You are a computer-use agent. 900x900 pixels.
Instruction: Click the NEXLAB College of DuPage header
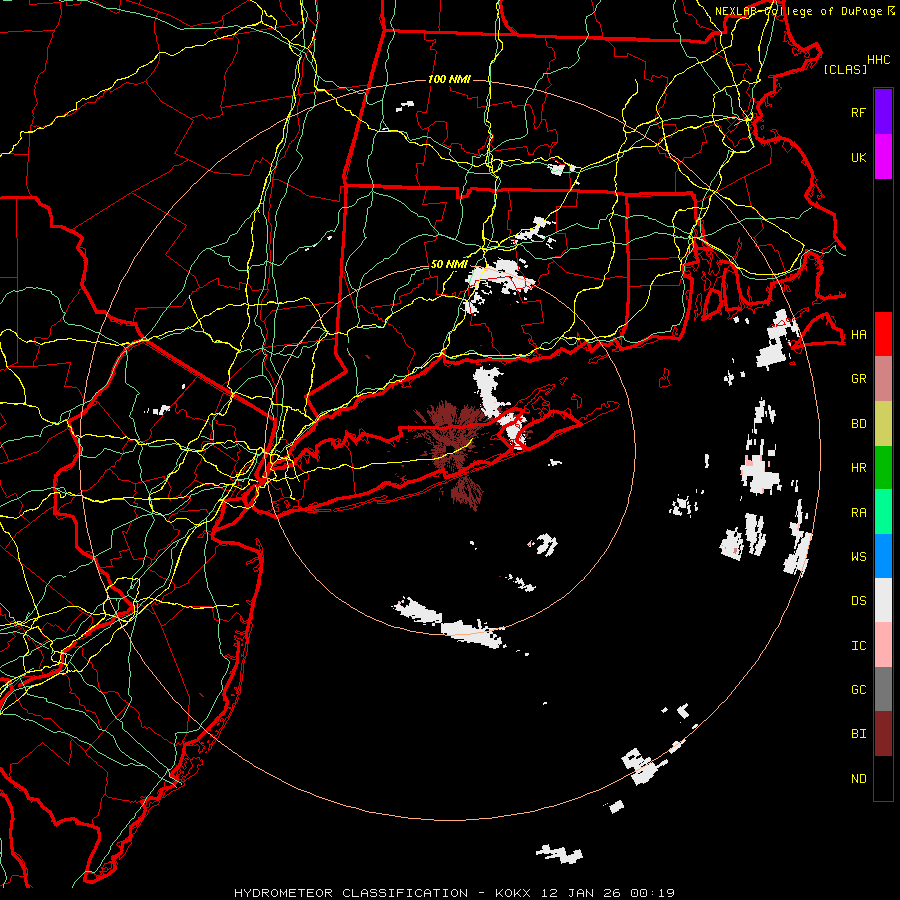(x=805, y=11)
